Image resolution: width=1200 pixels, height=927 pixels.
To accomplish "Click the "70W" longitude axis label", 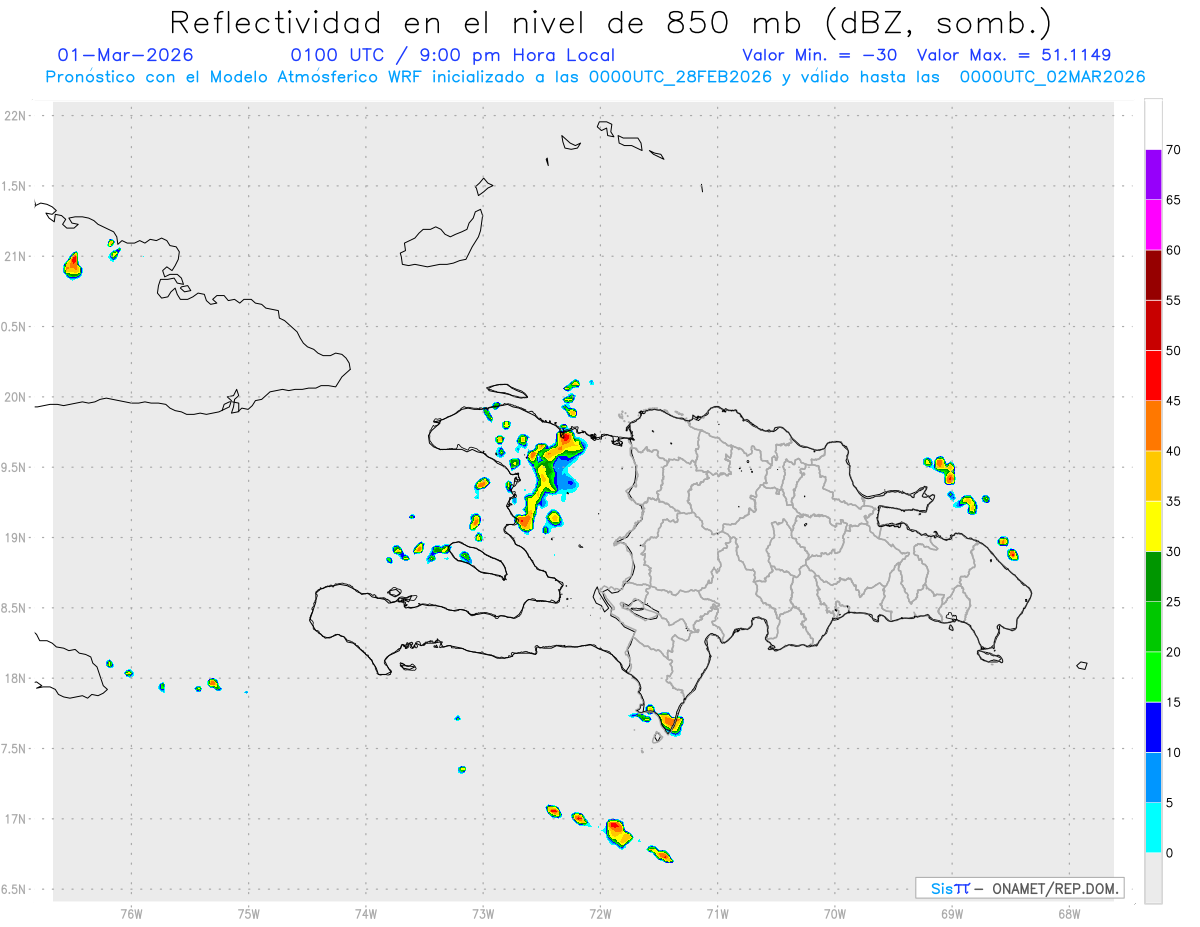I will click(835, 914).
